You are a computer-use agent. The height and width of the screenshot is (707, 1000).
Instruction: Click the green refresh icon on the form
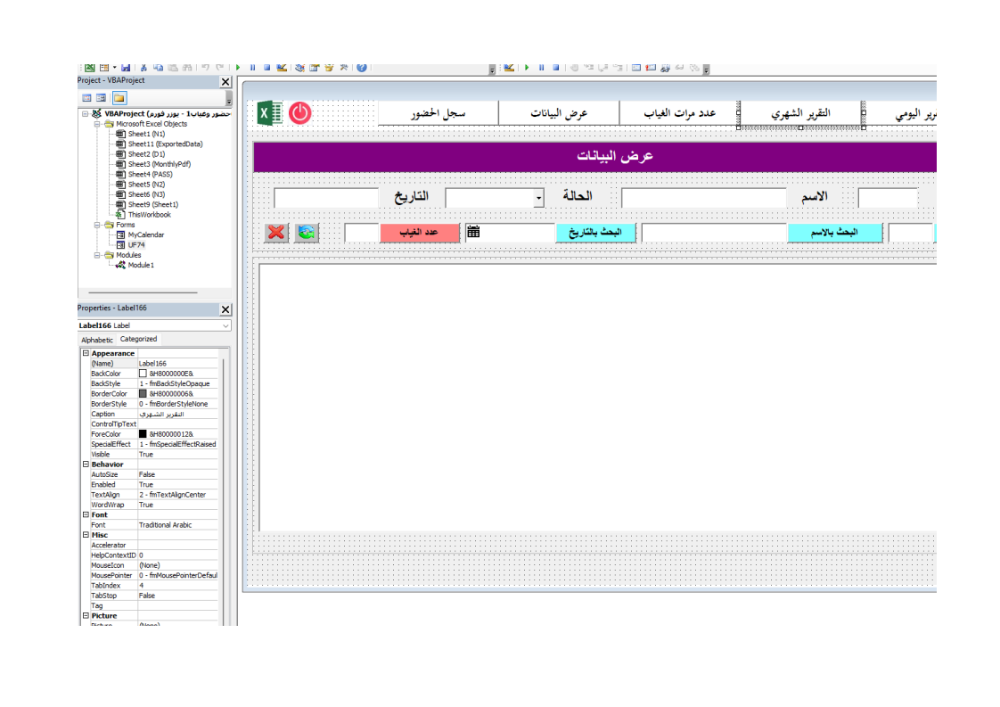(x=306, y=233)
